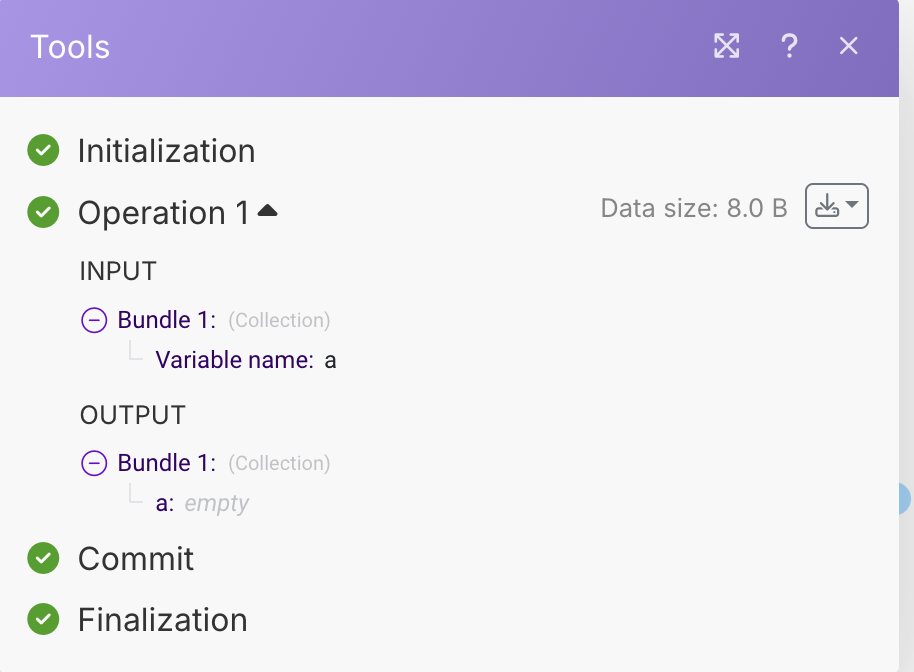914x672 pixels.
Task: Open the download output bundles dropdown
Action: coord(836,207)
